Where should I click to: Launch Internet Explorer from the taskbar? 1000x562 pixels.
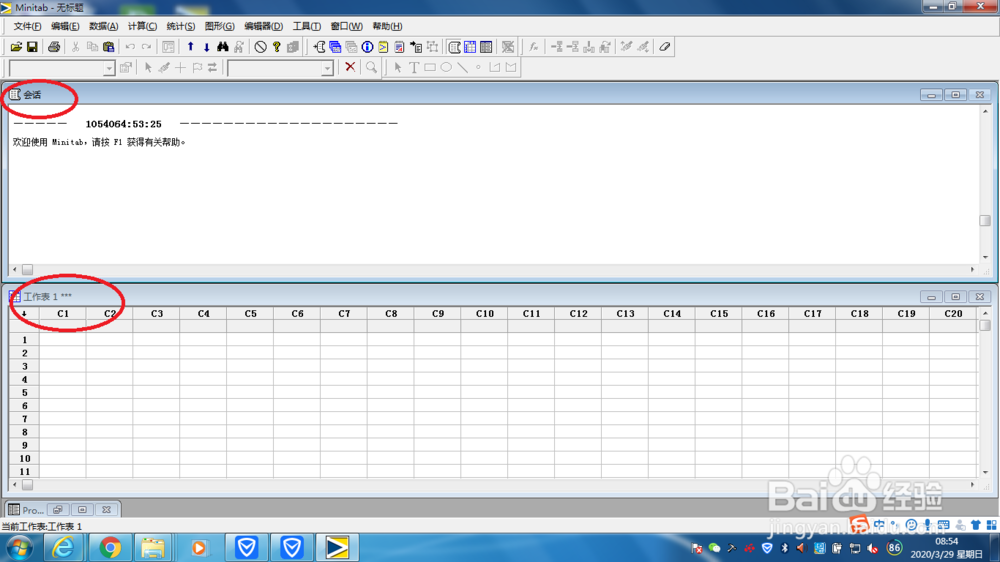(x=62, y=548)
